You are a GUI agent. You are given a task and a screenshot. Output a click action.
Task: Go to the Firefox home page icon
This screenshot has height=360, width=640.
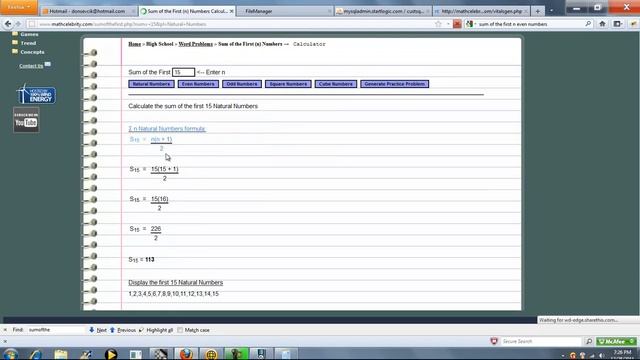tap(602, 24)
